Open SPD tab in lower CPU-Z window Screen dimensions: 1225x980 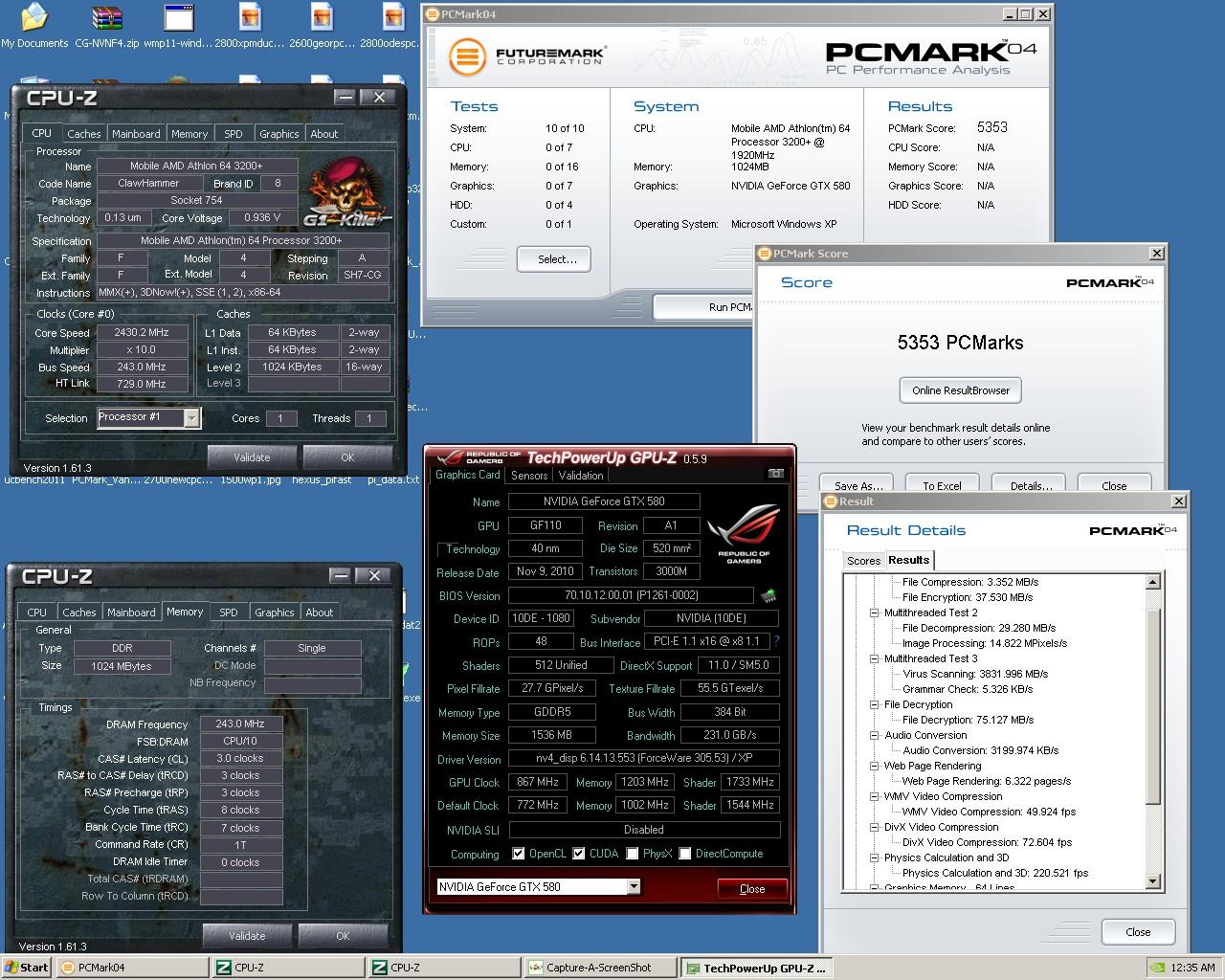228,612
